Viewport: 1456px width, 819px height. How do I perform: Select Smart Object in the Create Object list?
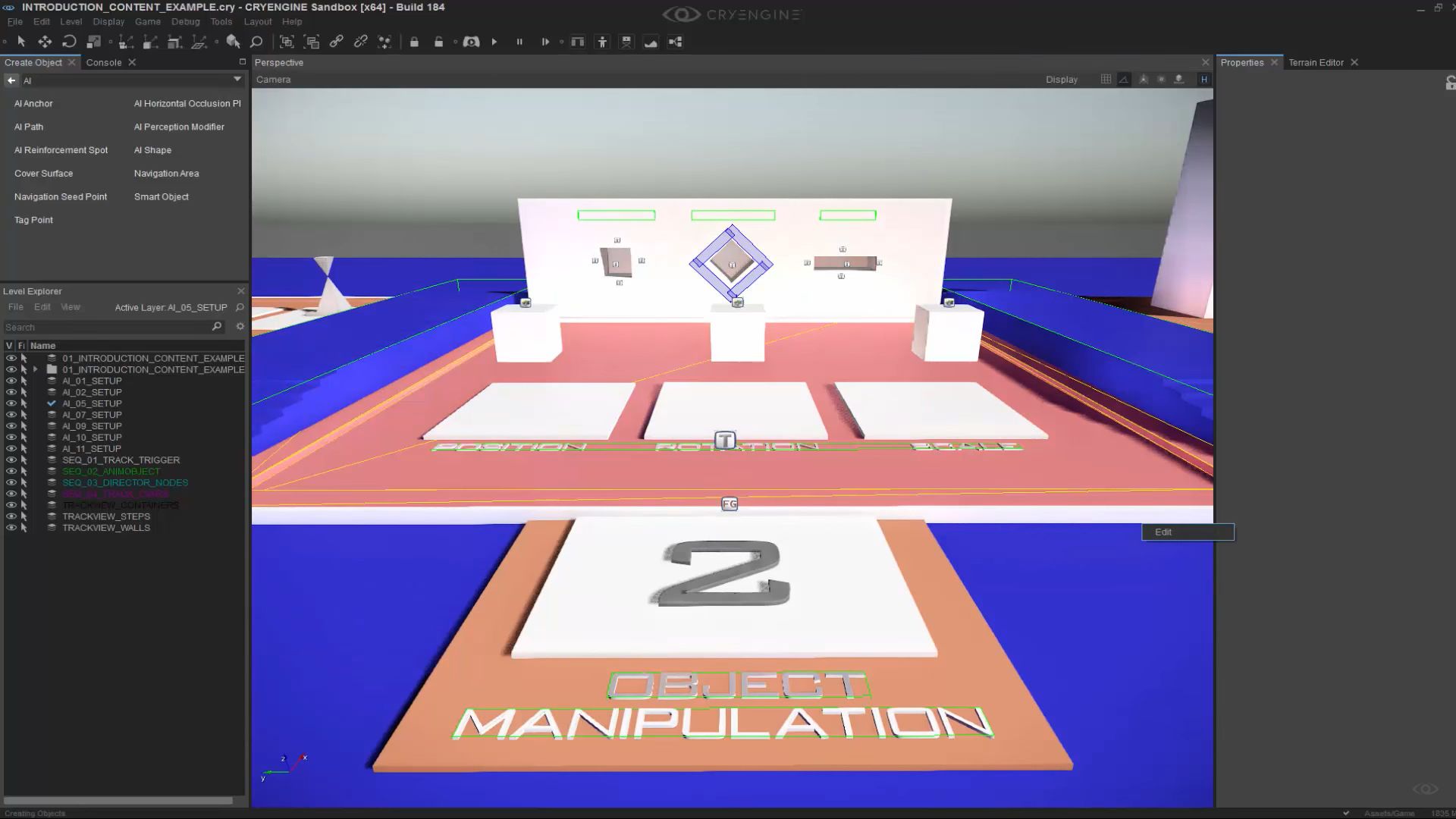[161, 196]
